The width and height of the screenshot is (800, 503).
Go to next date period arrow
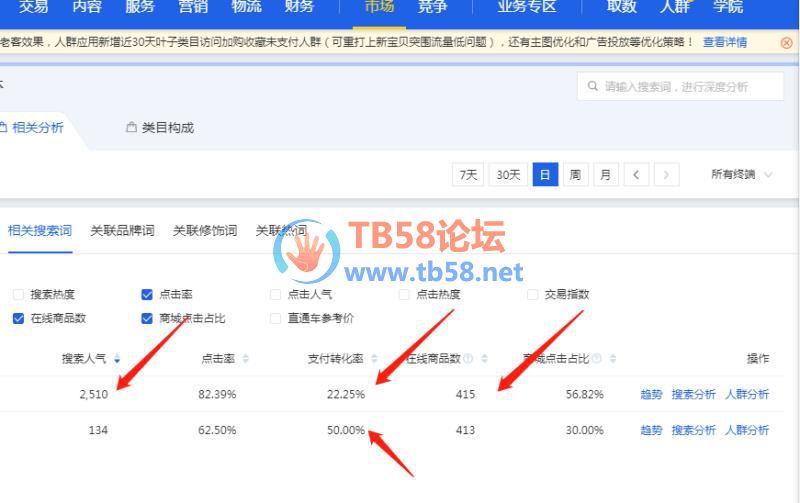pos(666,175)
